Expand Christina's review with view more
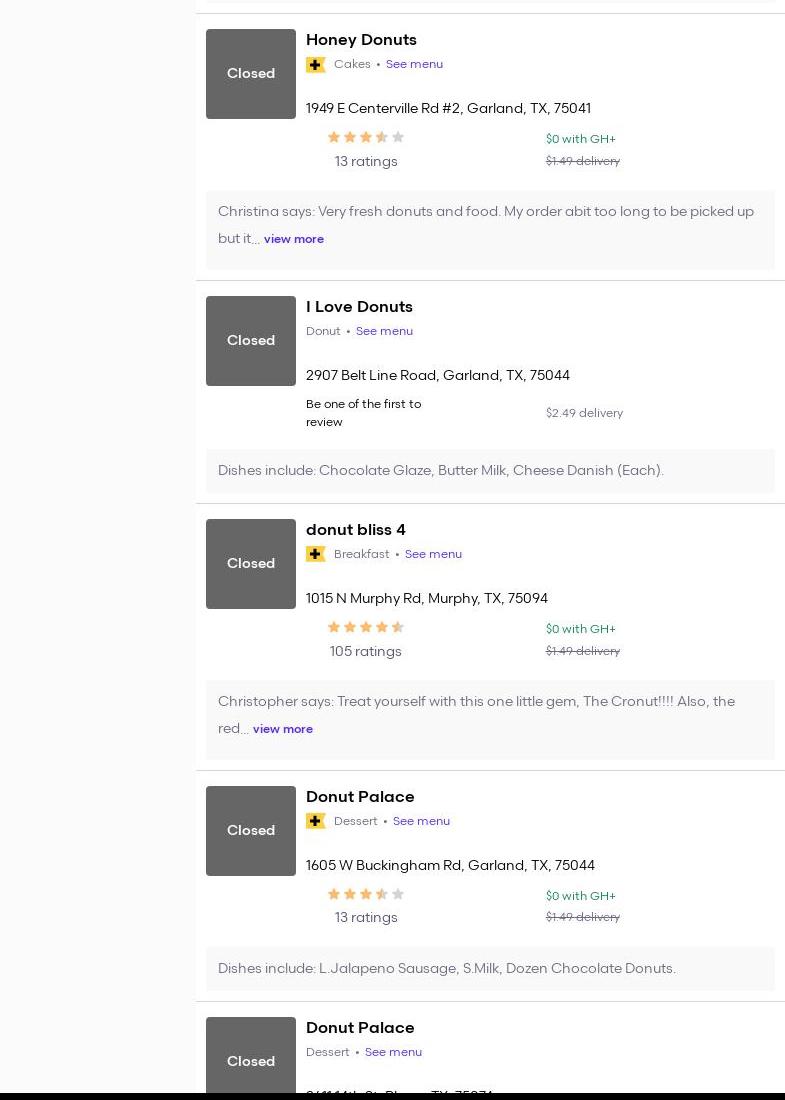The width and height of the screenshot is (785, 1100). pyautogui.click(x=294, y=239)
